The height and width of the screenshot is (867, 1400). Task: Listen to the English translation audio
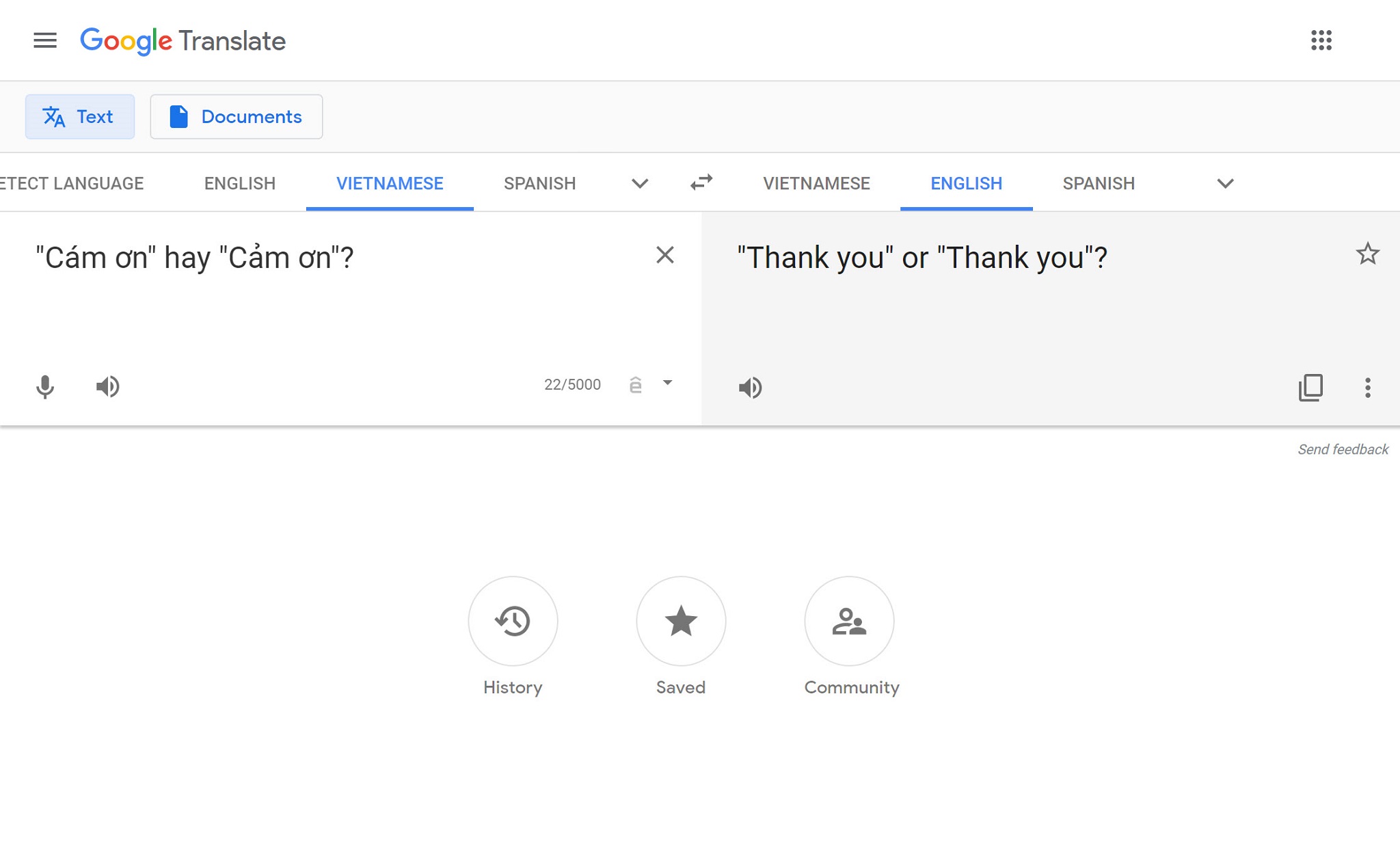(x=750, y=388)
